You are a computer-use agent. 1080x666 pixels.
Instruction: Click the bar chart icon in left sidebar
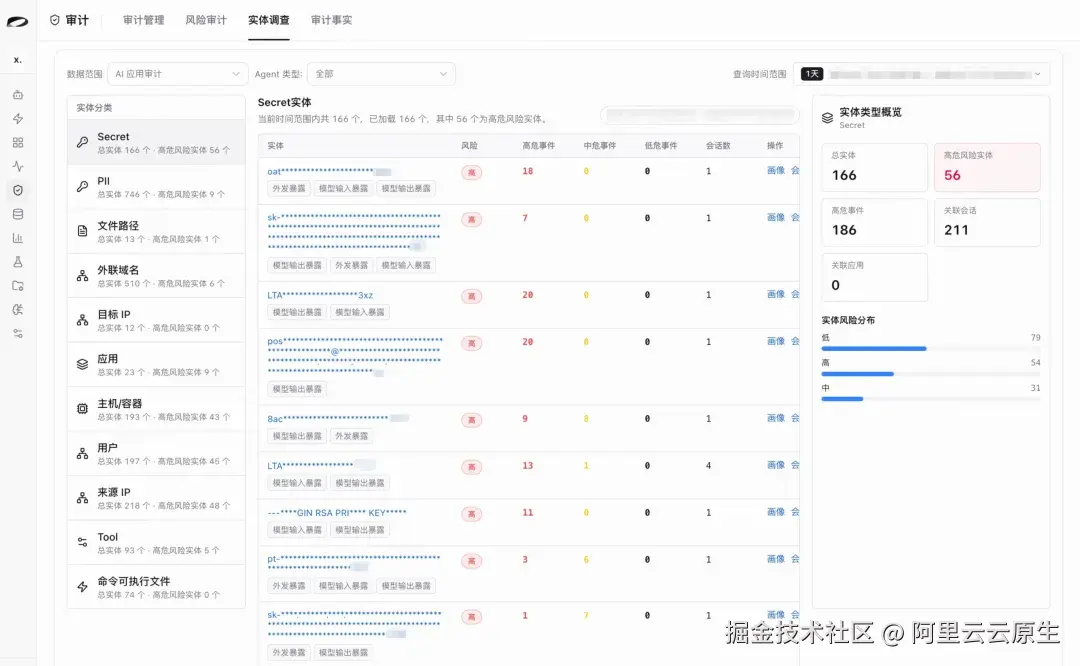(x=18, y=238)
